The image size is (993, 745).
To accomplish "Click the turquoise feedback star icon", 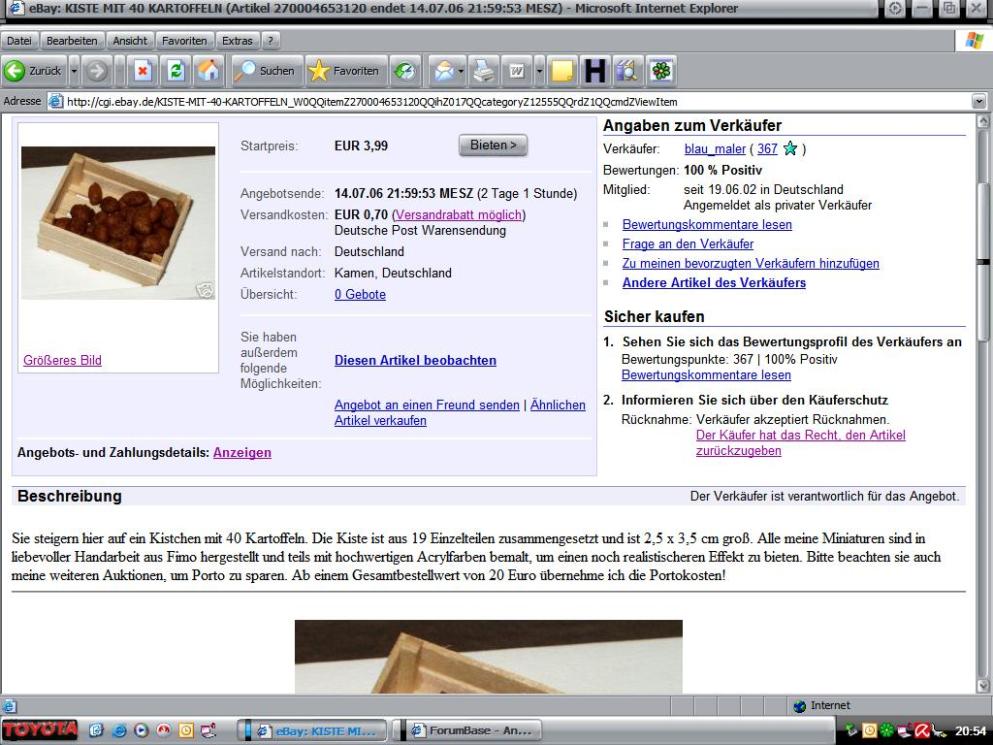I will click(x=790, y=149).
